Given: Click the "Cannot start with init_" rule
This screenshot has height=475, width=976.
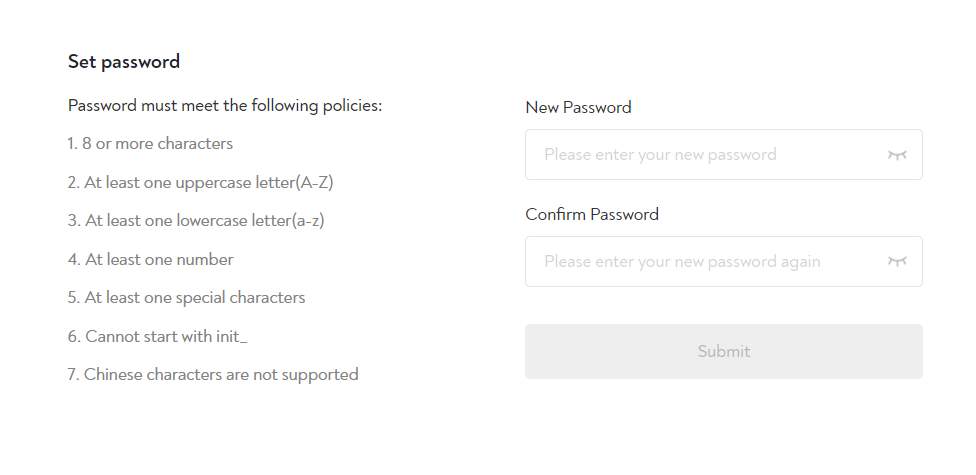Looking at the screenshot, I should (157, 337).
